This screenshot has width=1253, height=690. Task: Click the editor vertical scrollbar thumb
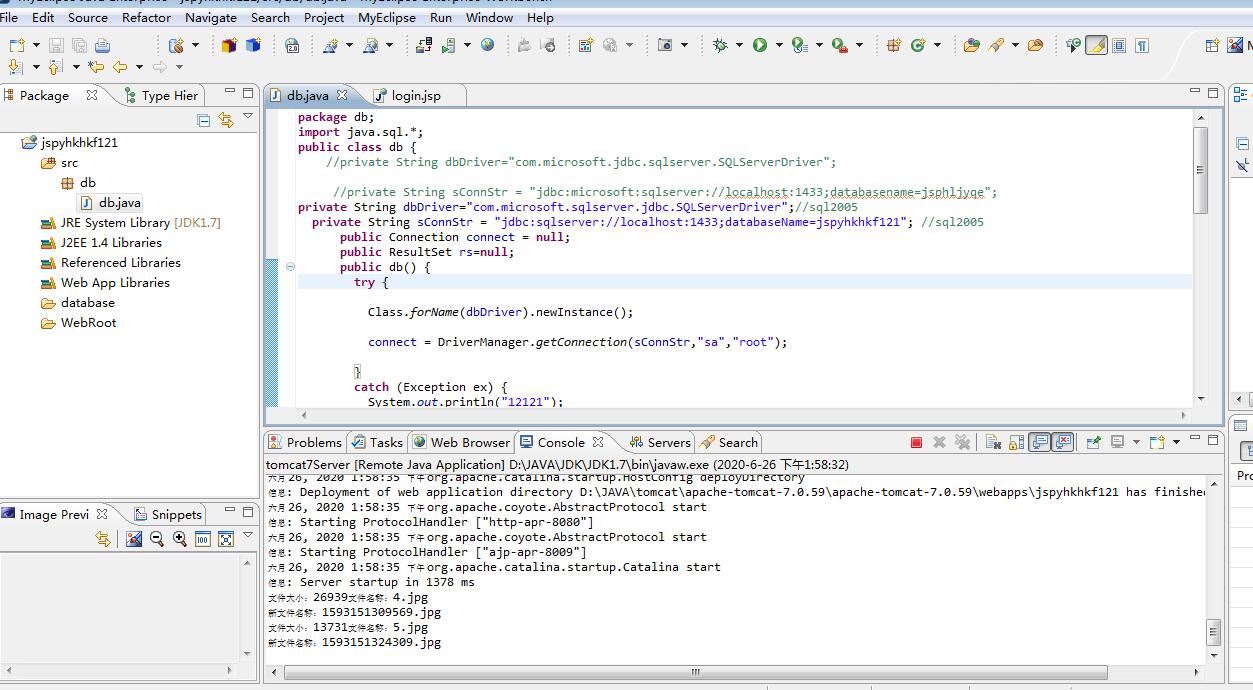[x=1201, y=170]
